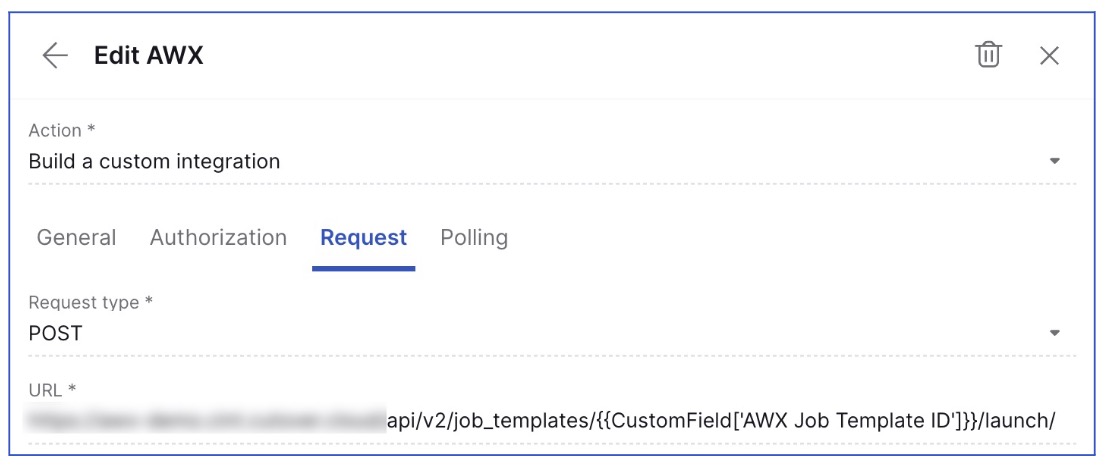Switch to the Polling tab

(x=474, y=238)
